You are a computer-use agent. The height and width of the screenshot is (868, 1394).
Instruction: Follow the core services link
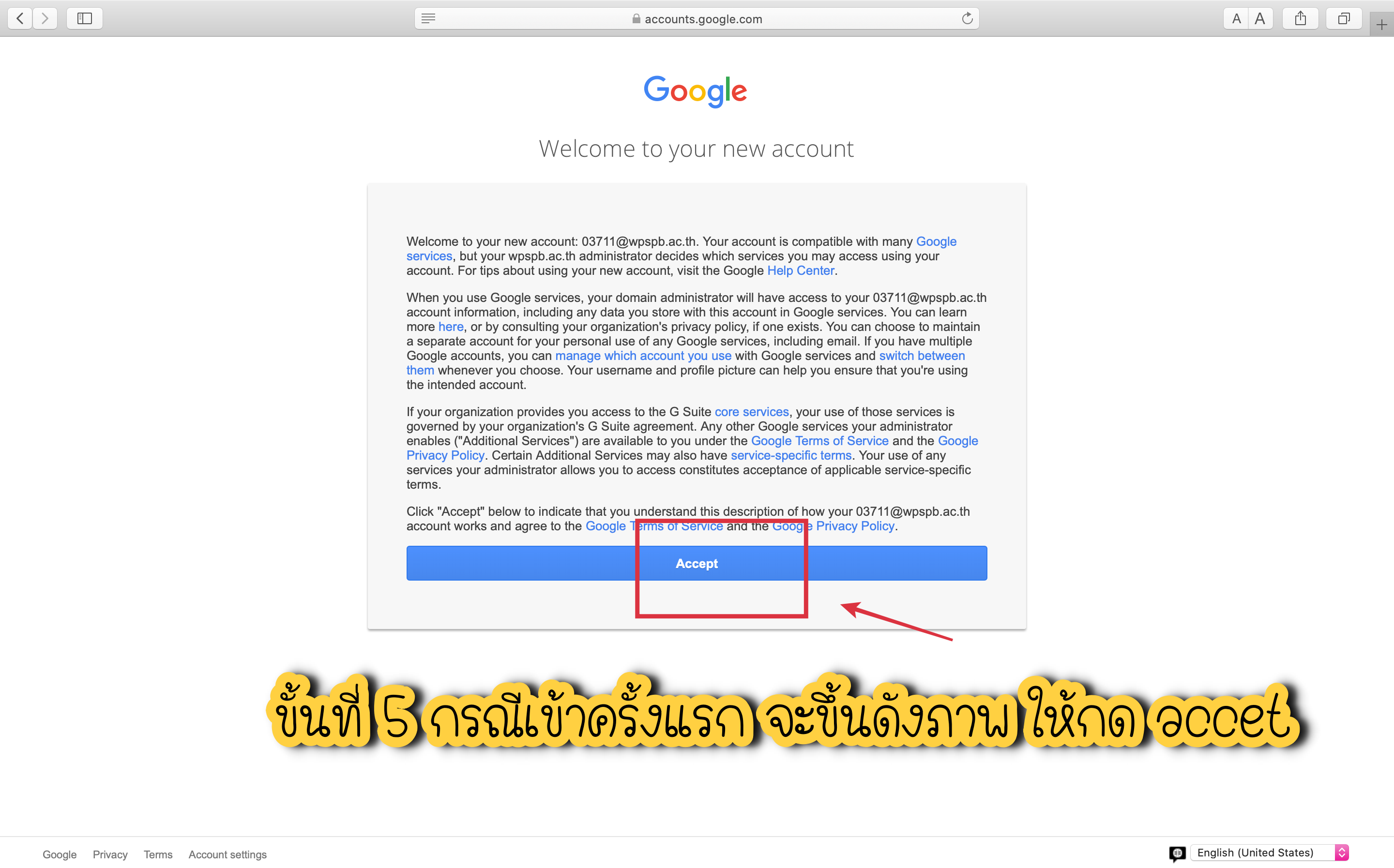tap(751, 412)
